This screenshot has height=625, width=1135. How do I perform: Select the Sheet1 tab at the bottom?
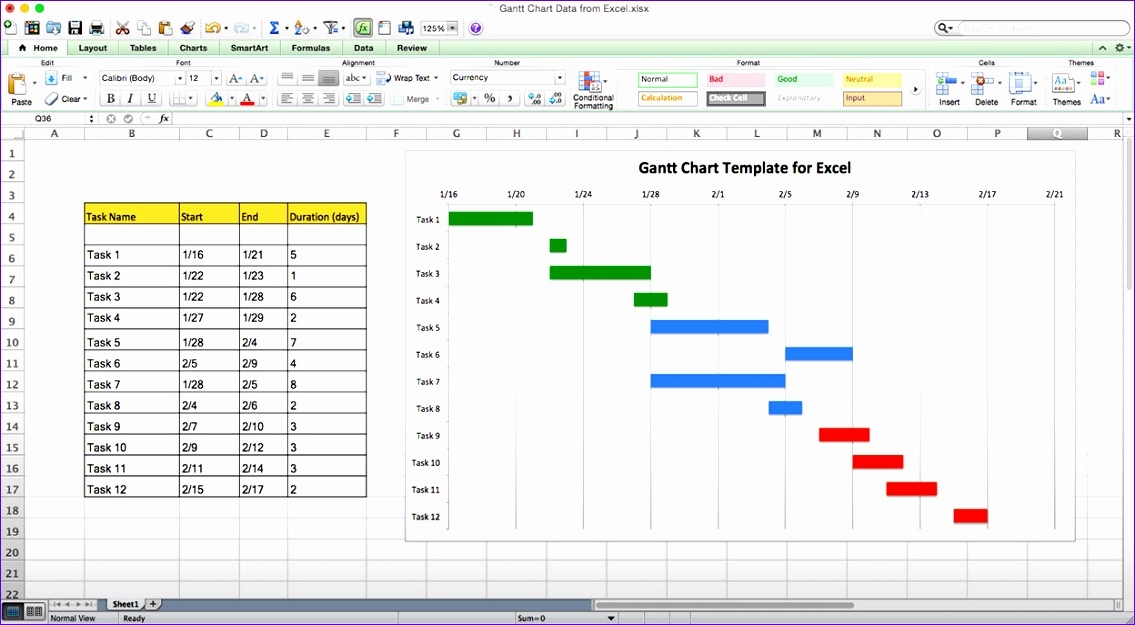125,603
